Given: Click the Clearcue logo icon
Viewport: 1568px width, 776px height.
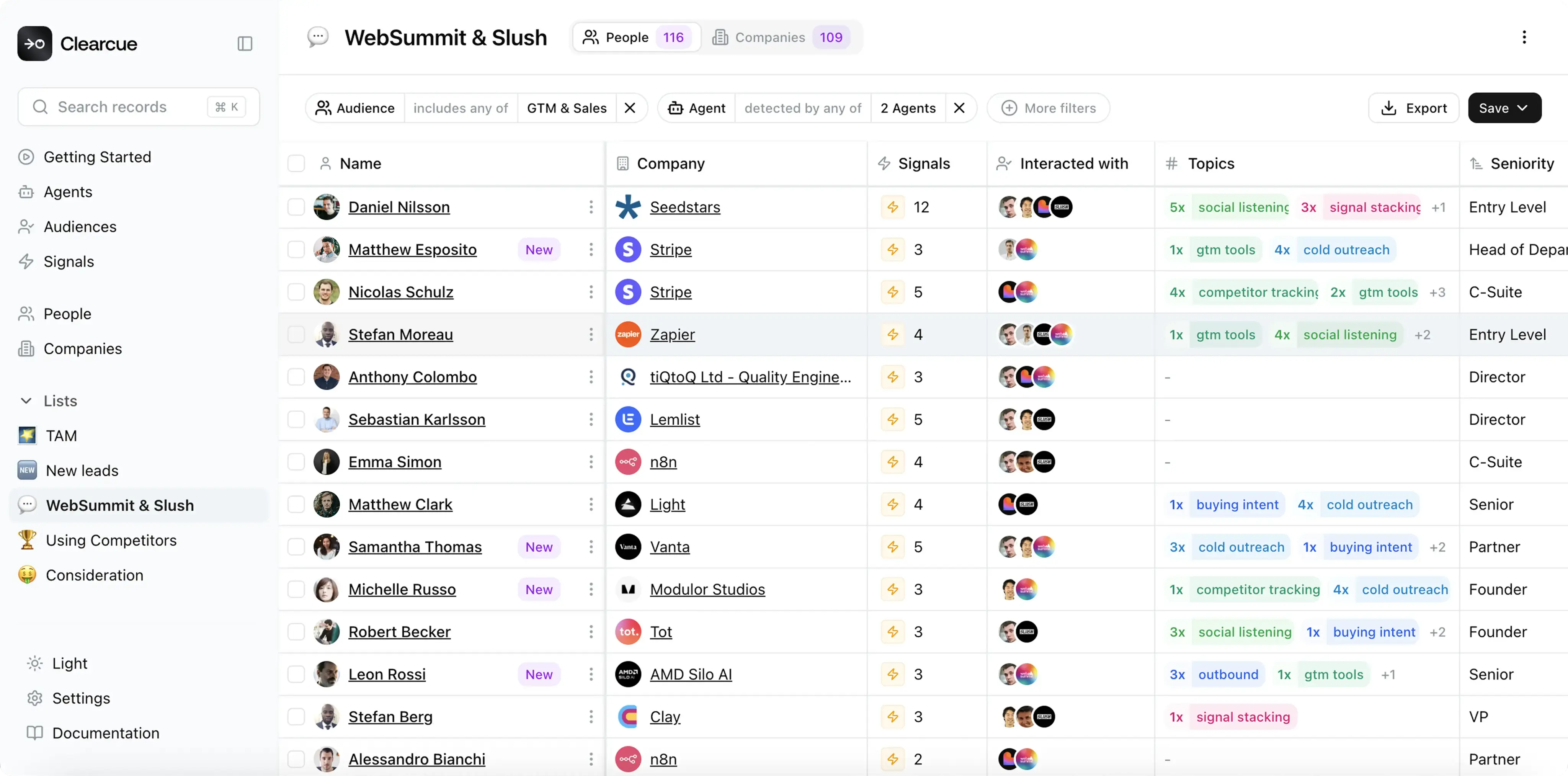Looking at the screenshot, I should click(35, 44).
